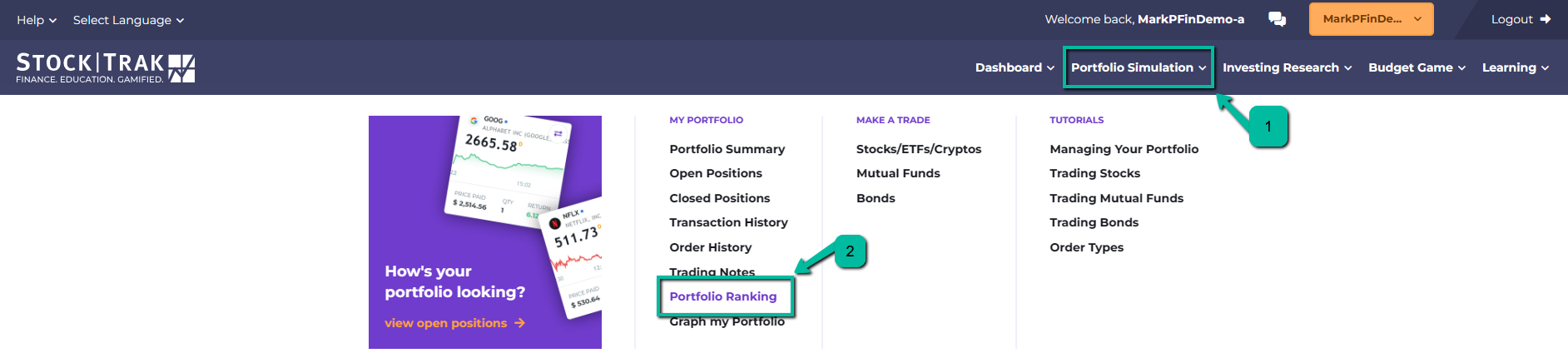Click the orange arrow beside view open positions
The image size is (1568, 363).
519,323
